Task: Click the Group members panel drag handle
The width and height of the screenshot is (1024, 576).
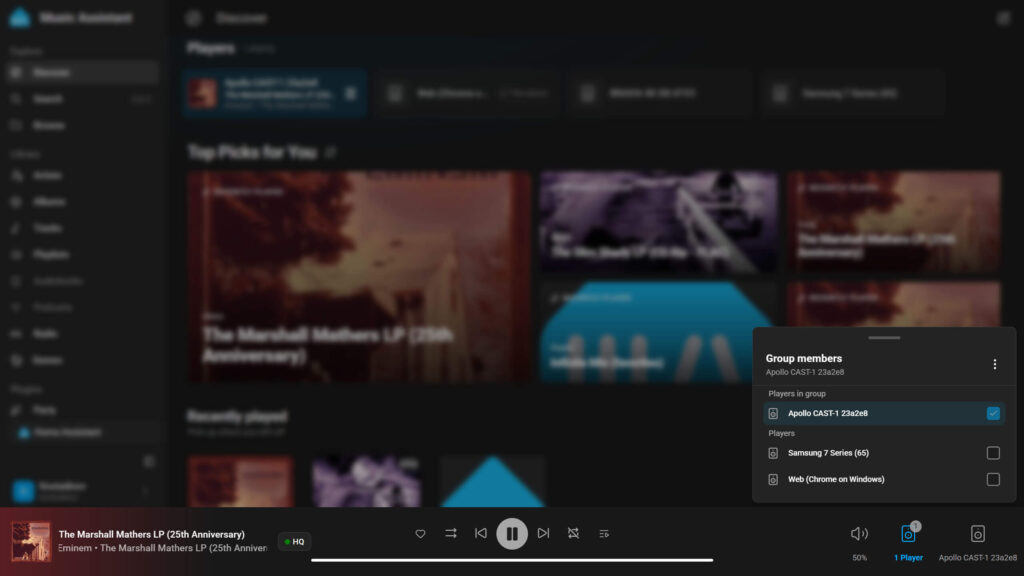Action: tap(884, 338)
